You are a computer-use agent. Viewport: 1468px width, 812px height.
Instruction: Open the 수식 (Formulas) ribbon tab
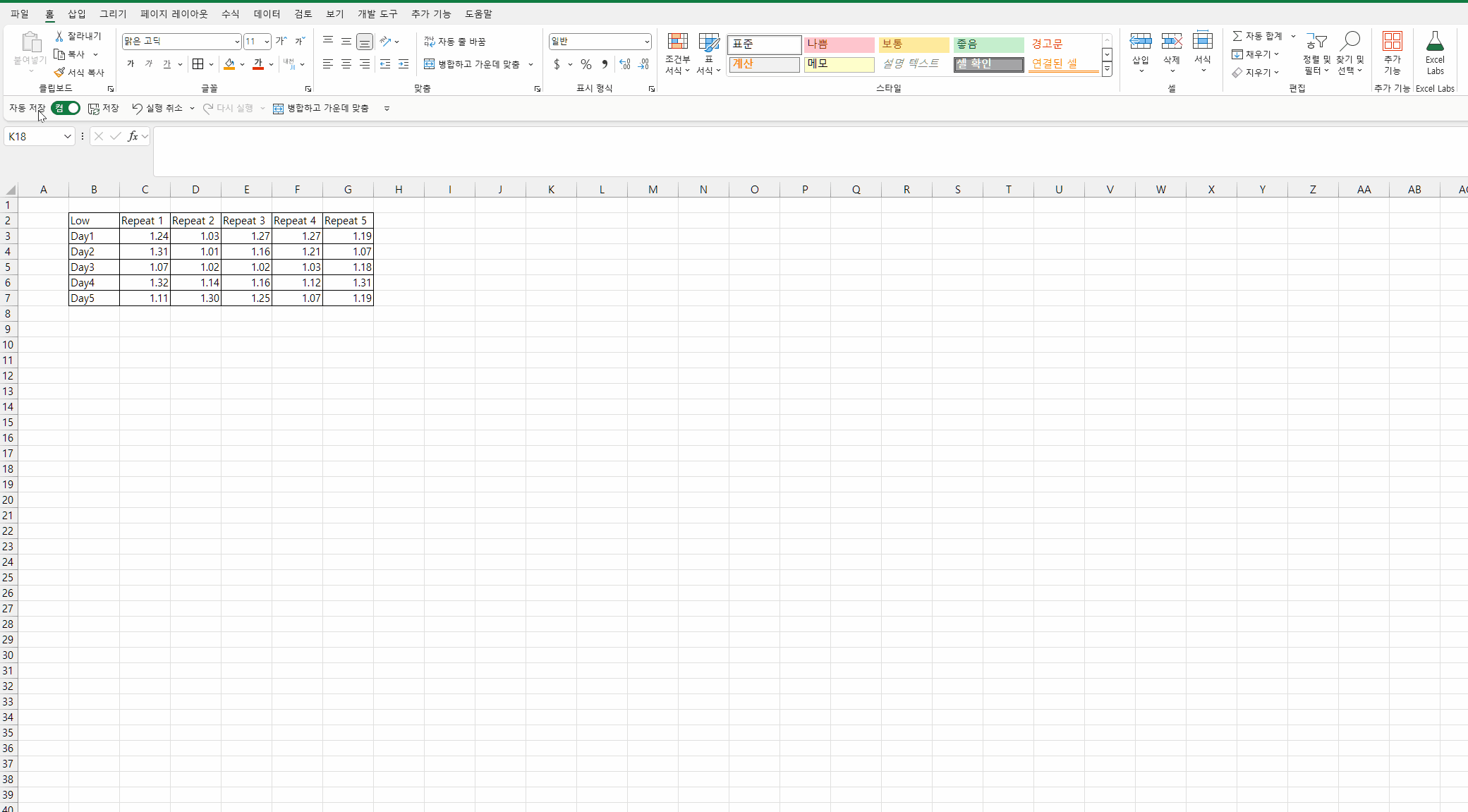point(230,13)
